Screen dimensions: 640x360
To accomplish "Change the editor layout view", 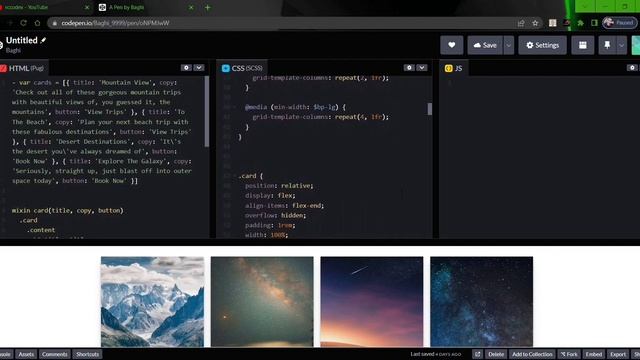I will pyautogui.click(x=582, y=45).
